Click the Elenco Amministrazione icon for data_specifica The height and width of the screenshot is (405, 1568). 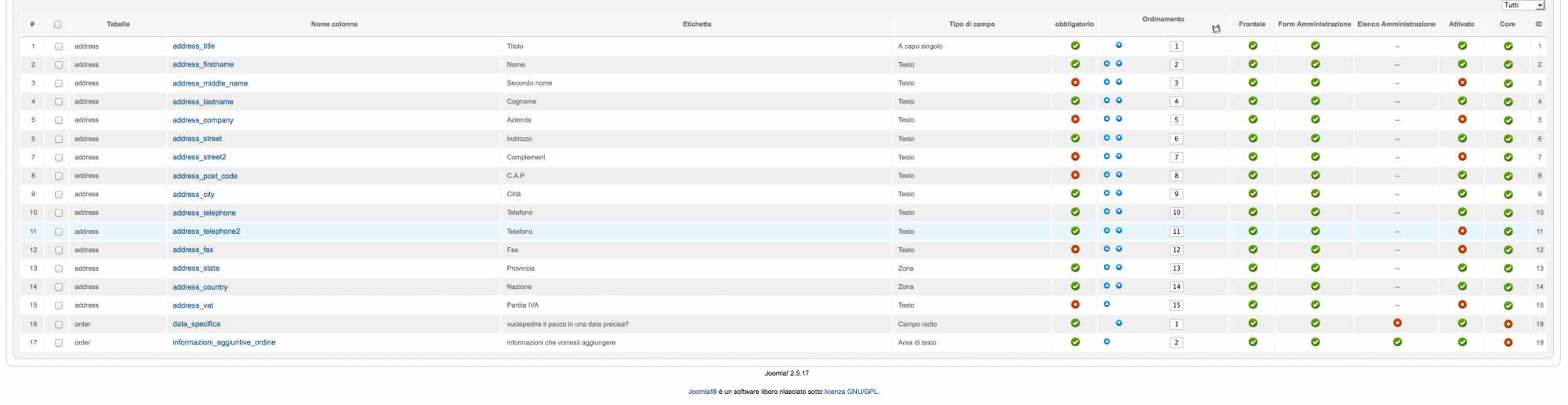(x=1397, y=323)
